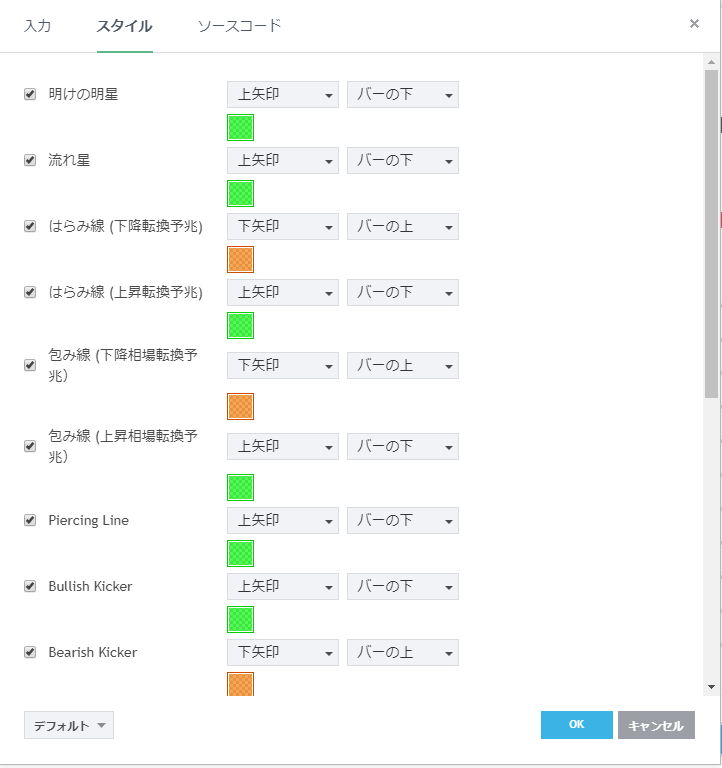Change the green swatch for Piercing Line
Viewport: 722px width, 768px height.
241,554
